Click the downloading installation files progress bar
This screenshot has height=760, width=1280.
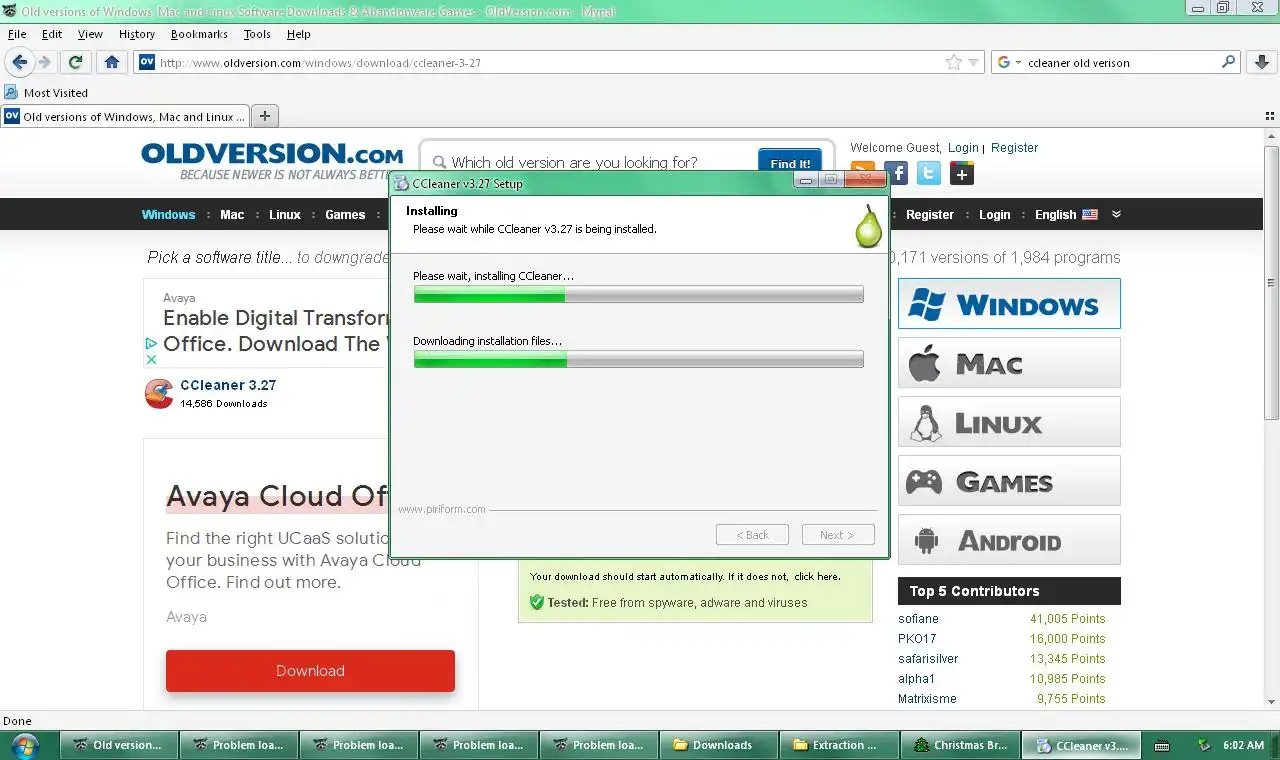[x=638, y=359]
